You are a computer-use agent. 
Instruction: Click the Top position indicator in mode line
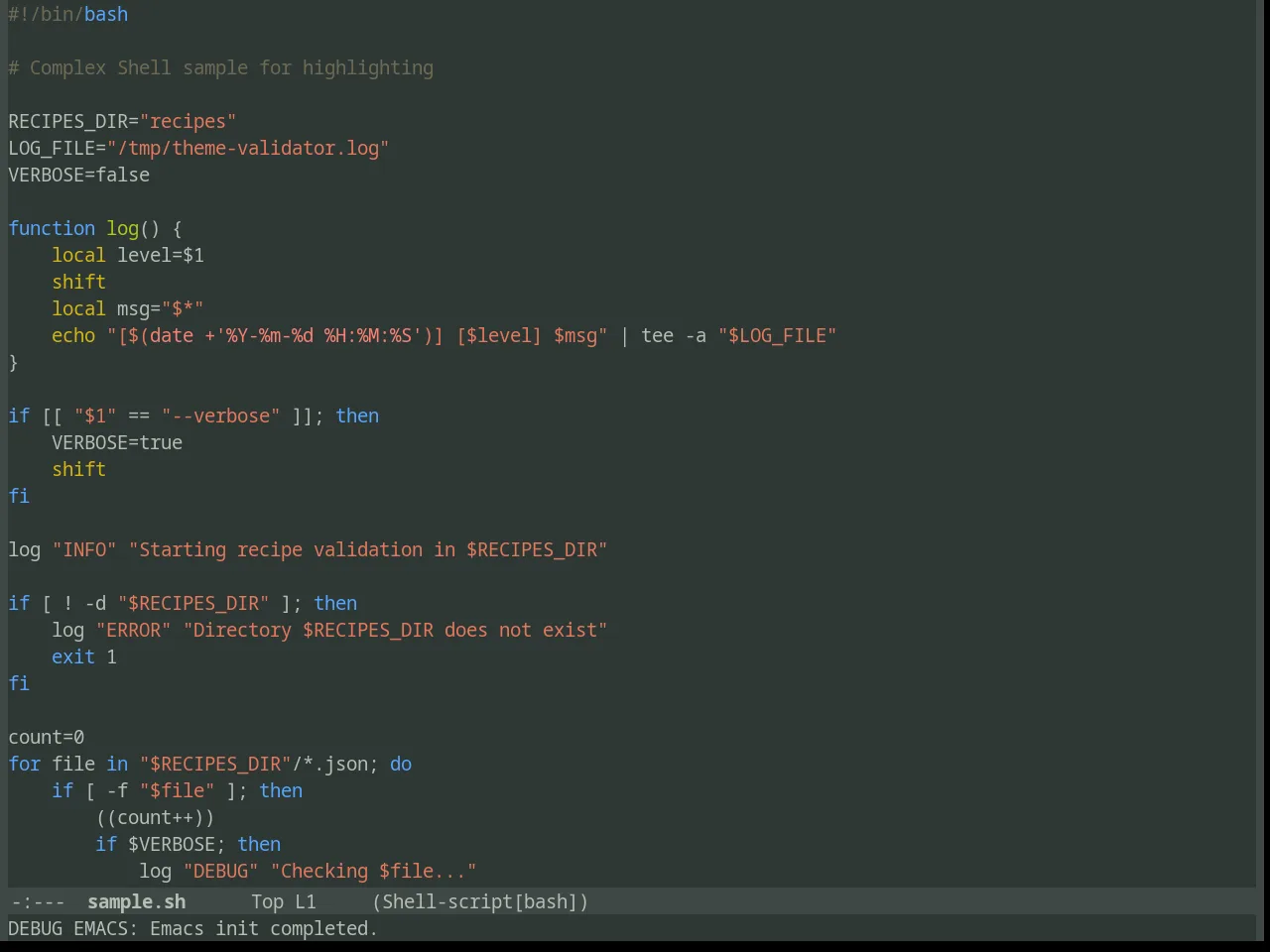(267, 901)
